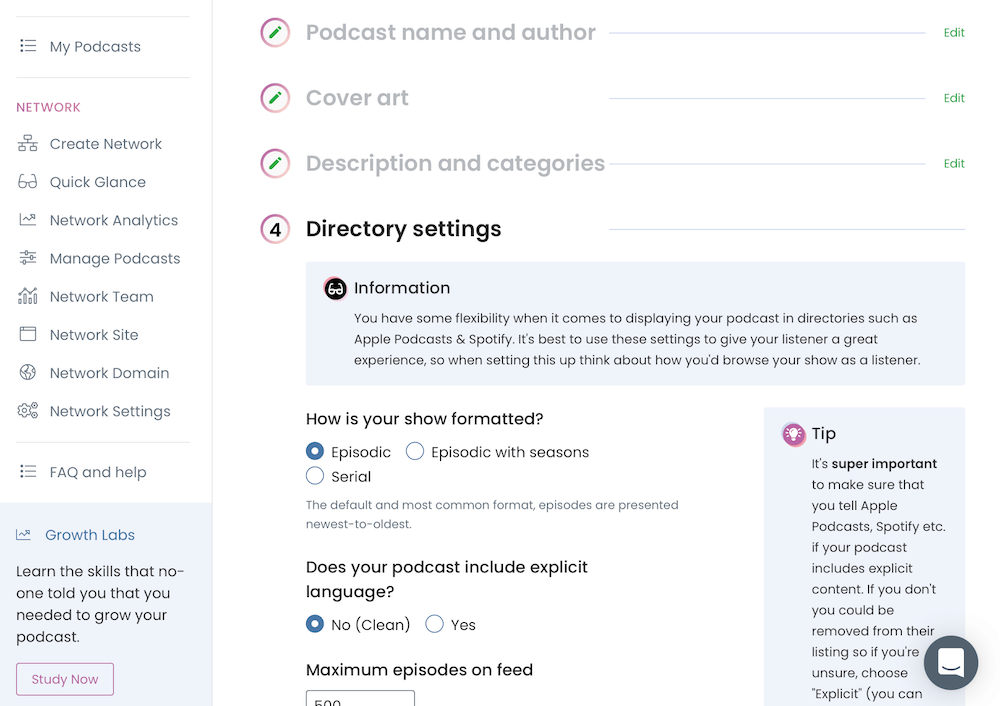Open Network Analytics page
This screenshot has width=1000, height=706.
(114, 220)
